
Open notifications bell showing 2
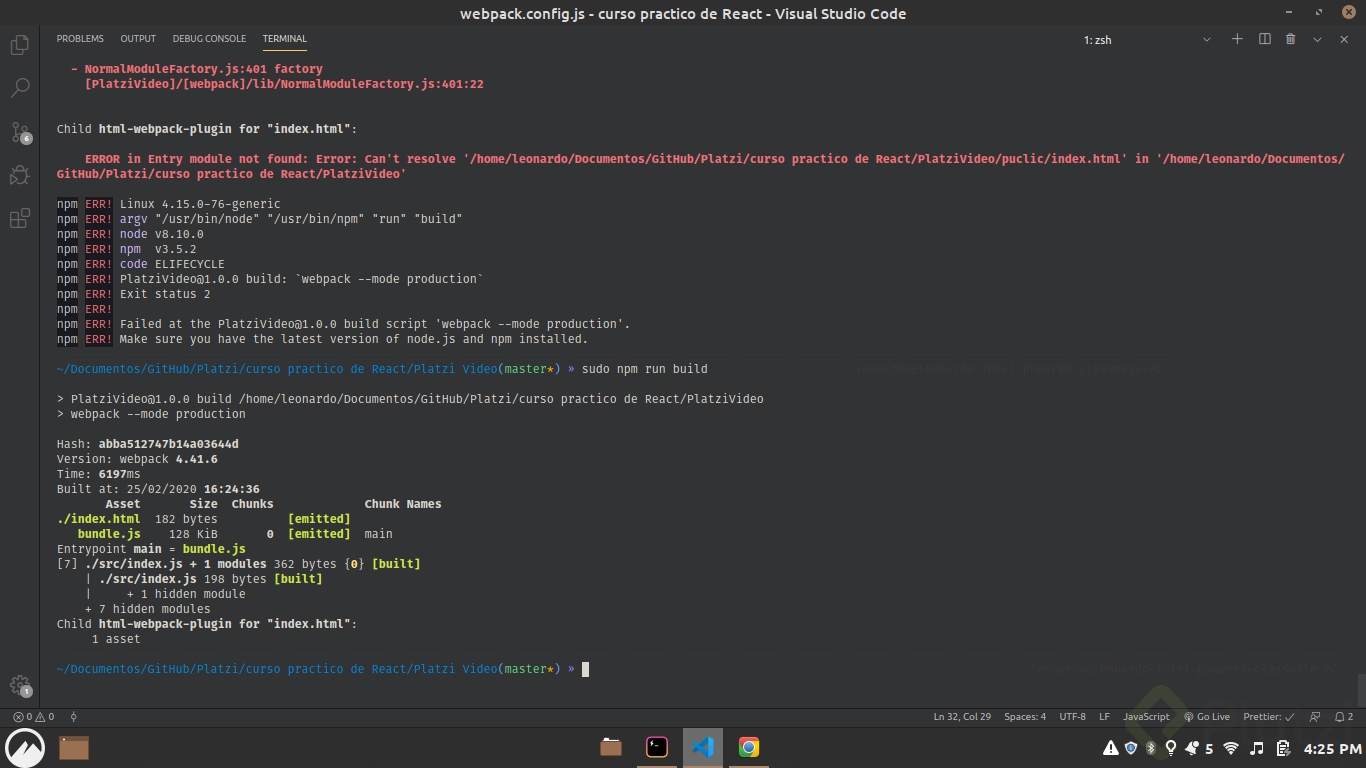click(1343, 717)
